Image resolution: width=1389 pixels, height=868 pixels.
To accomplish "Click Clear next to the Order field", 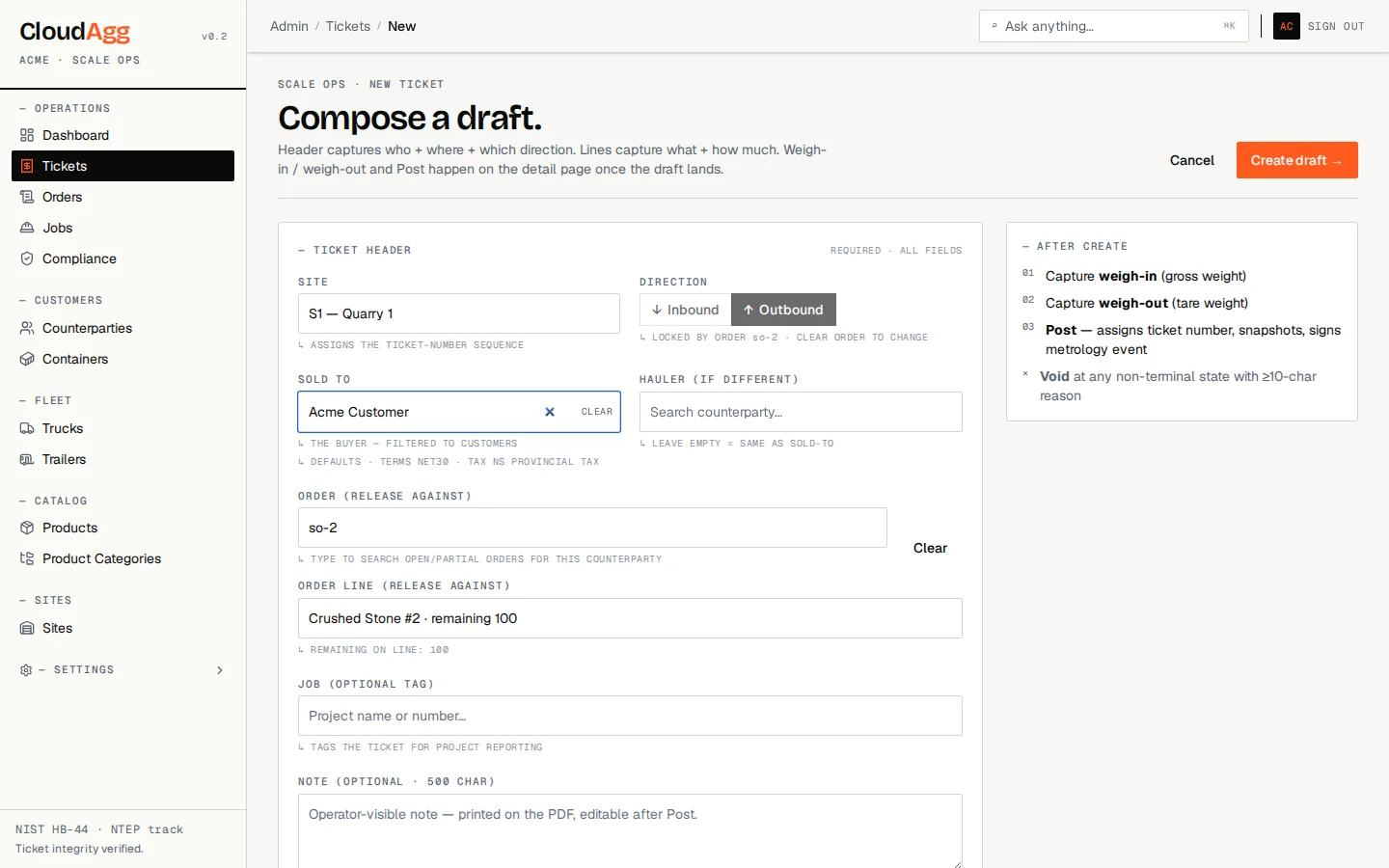I will click(930, 548).
